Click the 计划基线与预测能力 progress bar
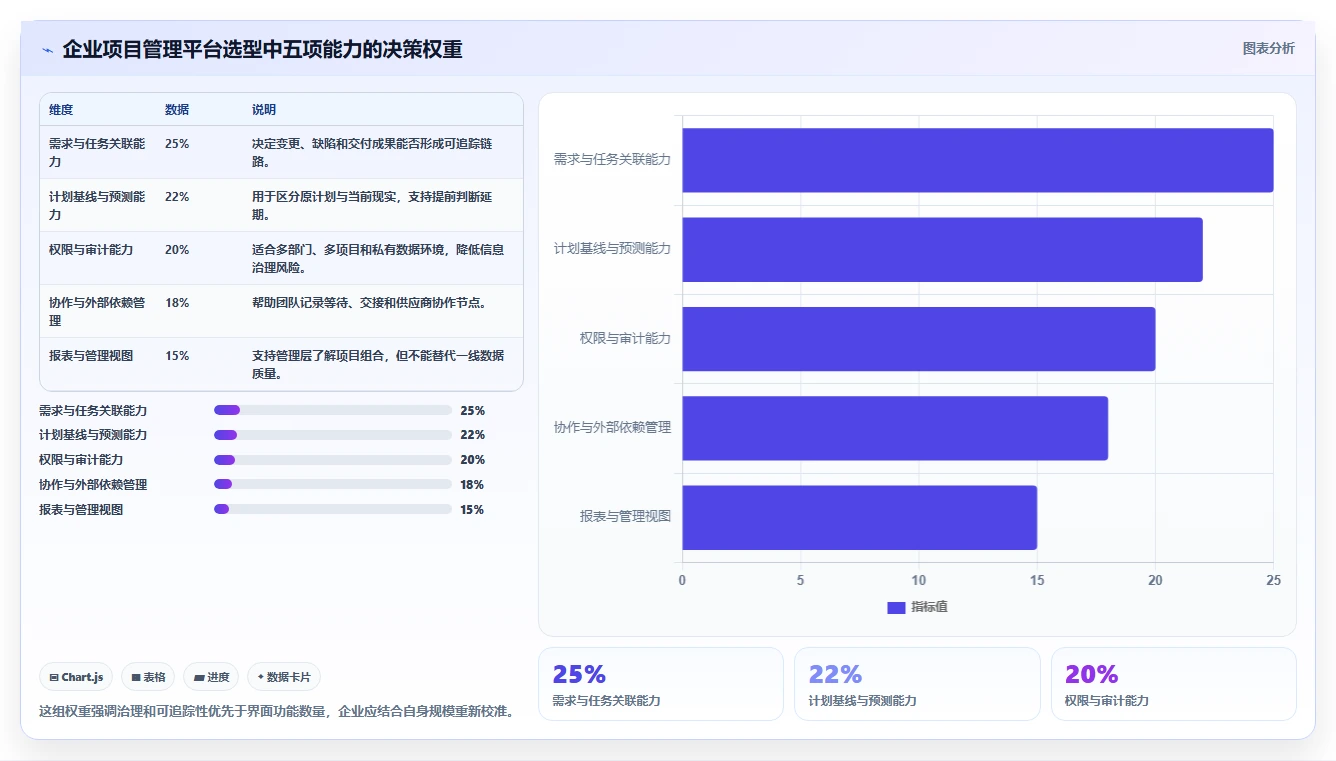 point(333,435)
